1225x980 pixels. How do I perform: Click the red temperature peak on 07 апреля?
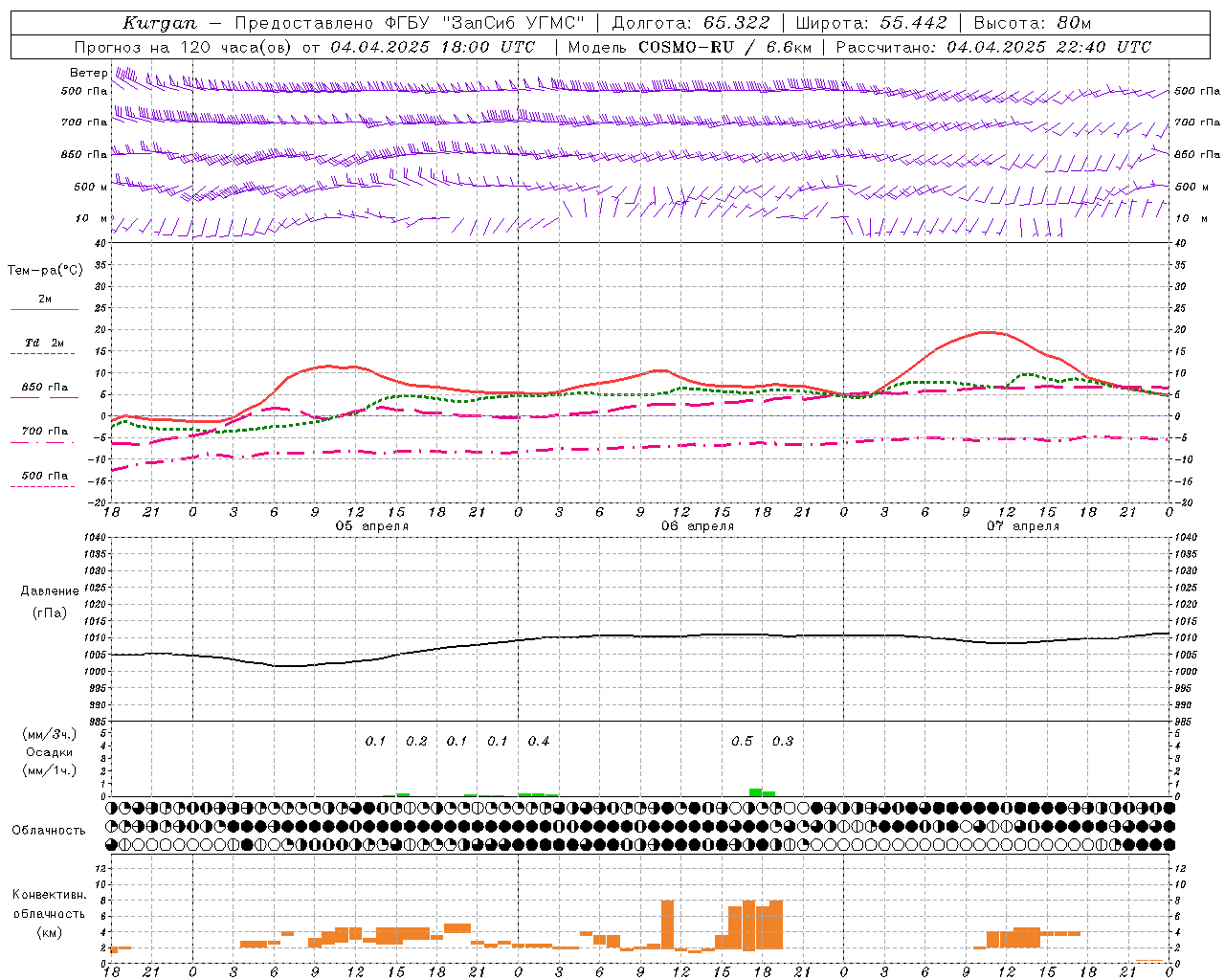click(988, 332)
